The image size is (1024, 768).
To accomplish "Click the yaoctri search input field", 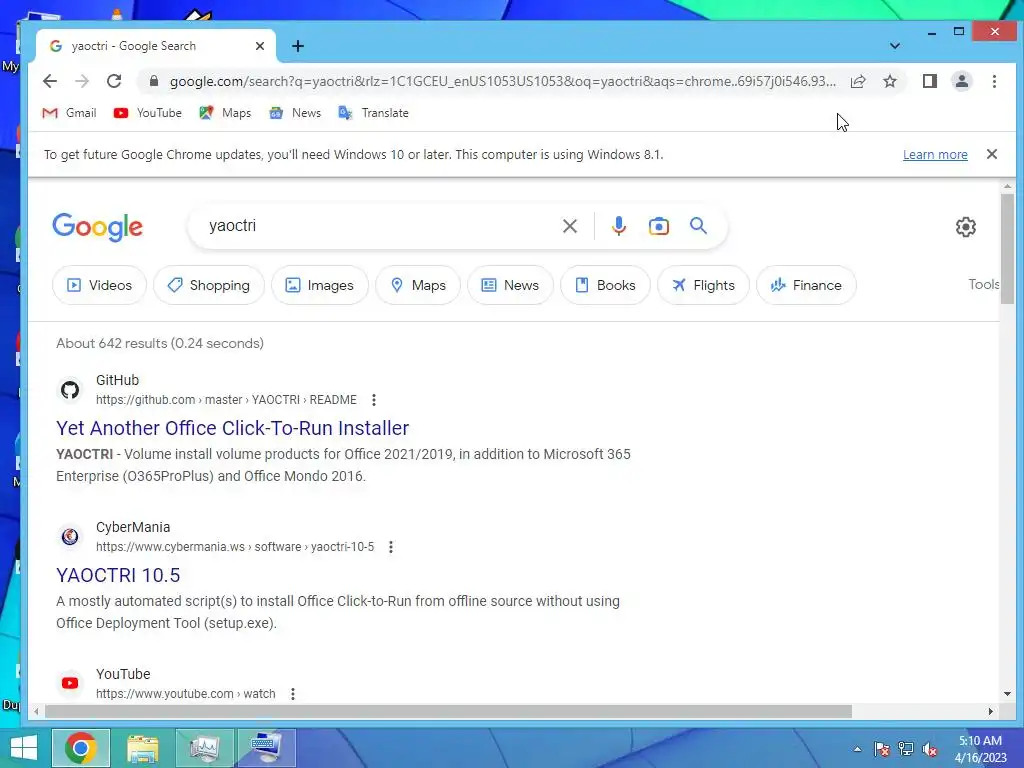I will 379,226.
